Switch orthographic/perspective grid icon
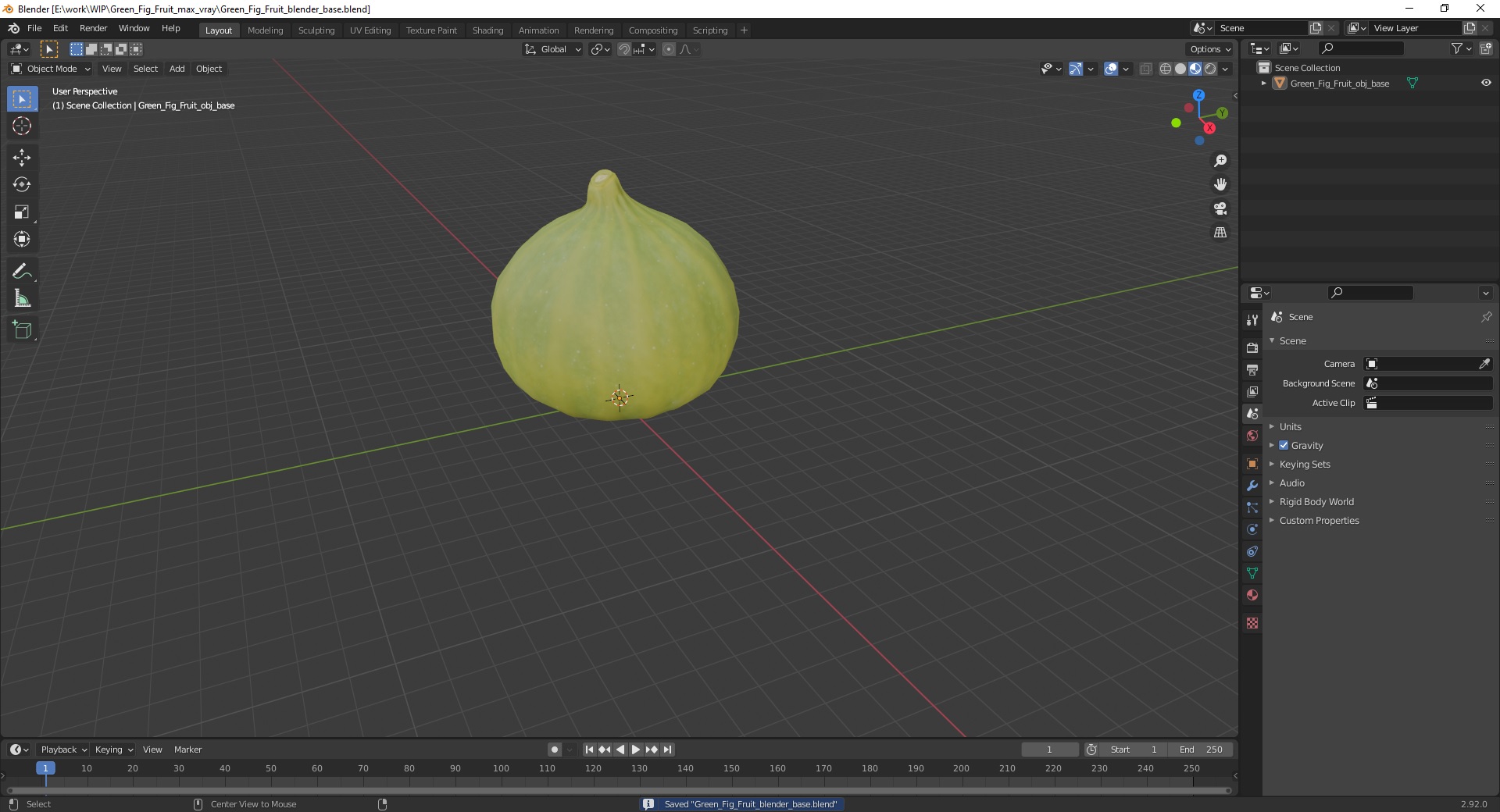Screen dimensions: 1500x812 point(1220,233)
